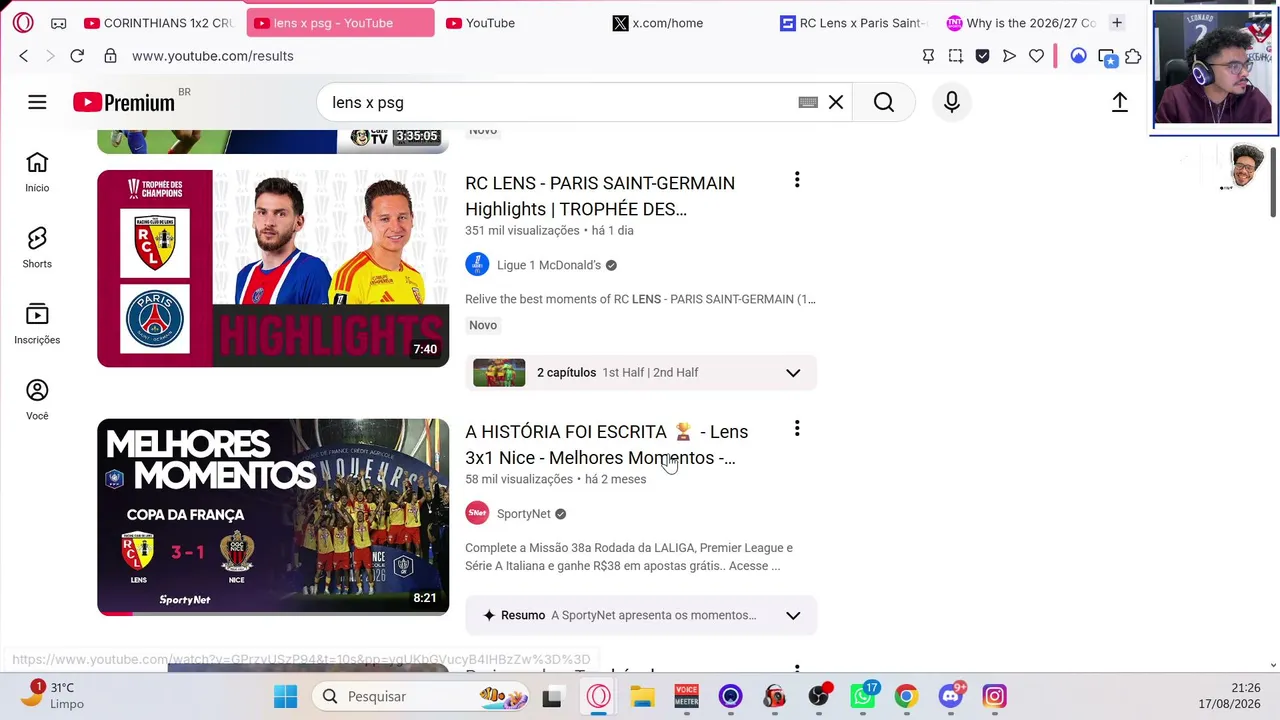Viewport: 1280px width, 720px height.
Task: Open the shield checkmark privacy icon
Action: [983, 56]
